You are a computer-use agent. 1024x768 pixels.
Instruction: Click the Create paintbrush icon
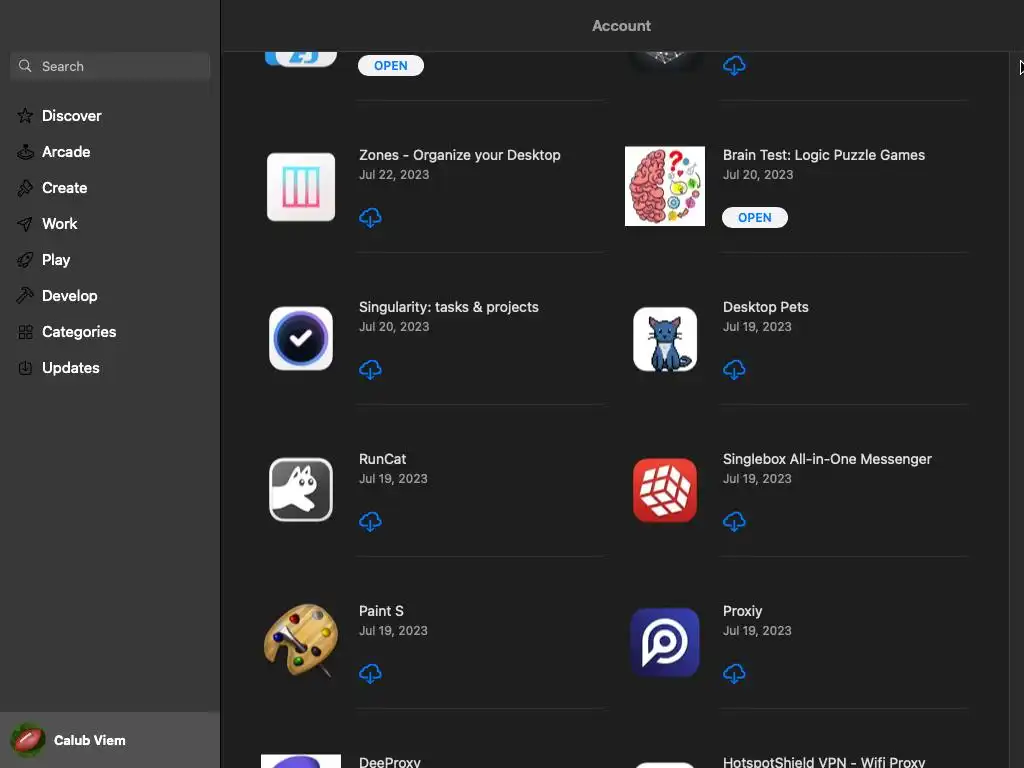pos(25,188)
